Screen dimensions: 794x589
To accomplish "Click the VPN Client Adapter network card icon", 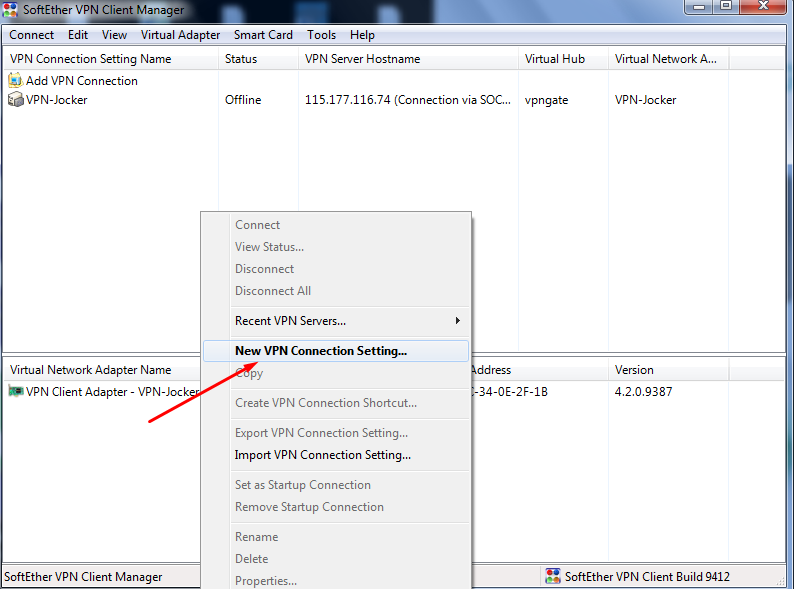I will (x=16, y=391).
